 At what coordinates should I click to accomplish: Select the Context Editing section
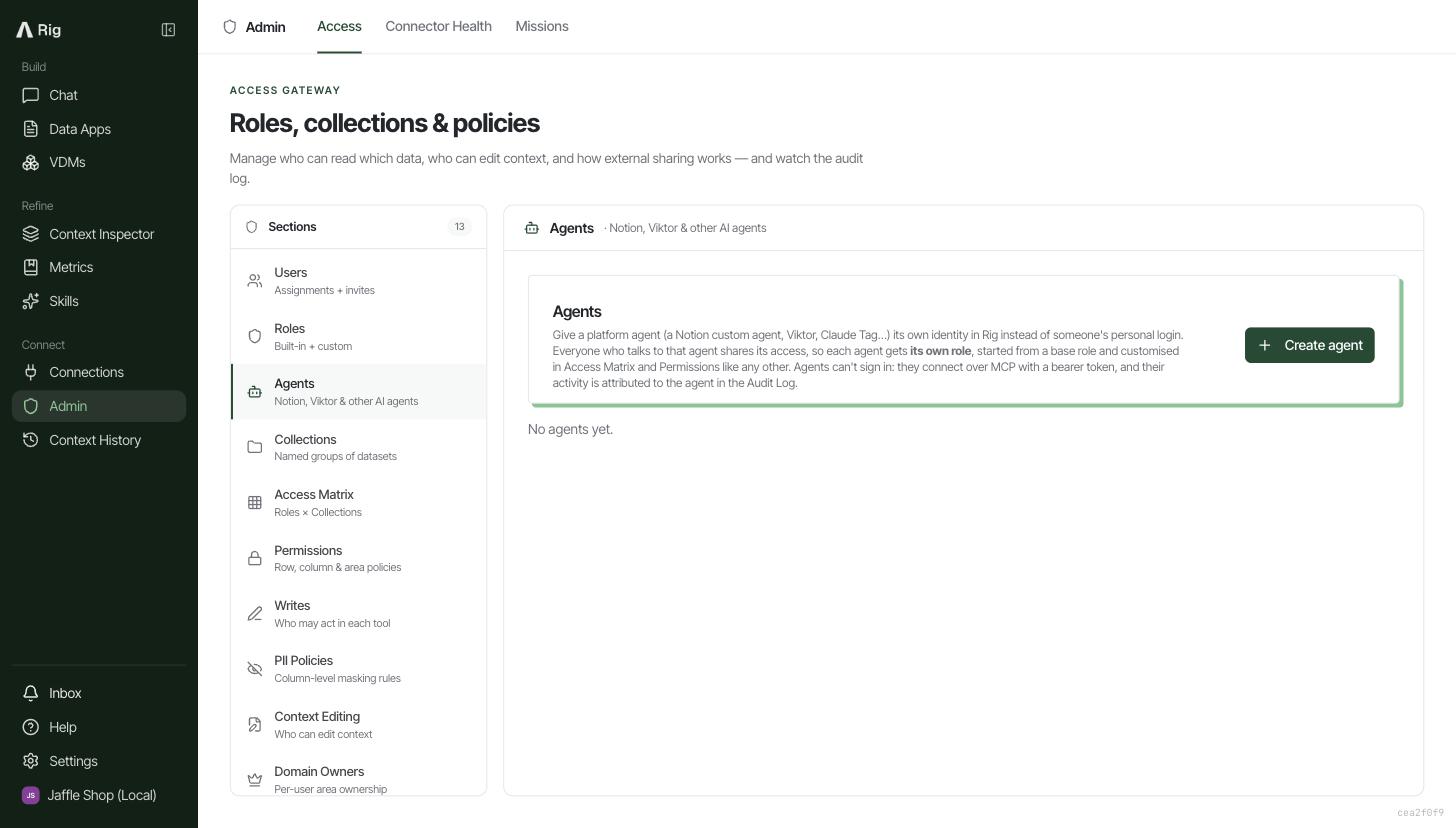358,724
